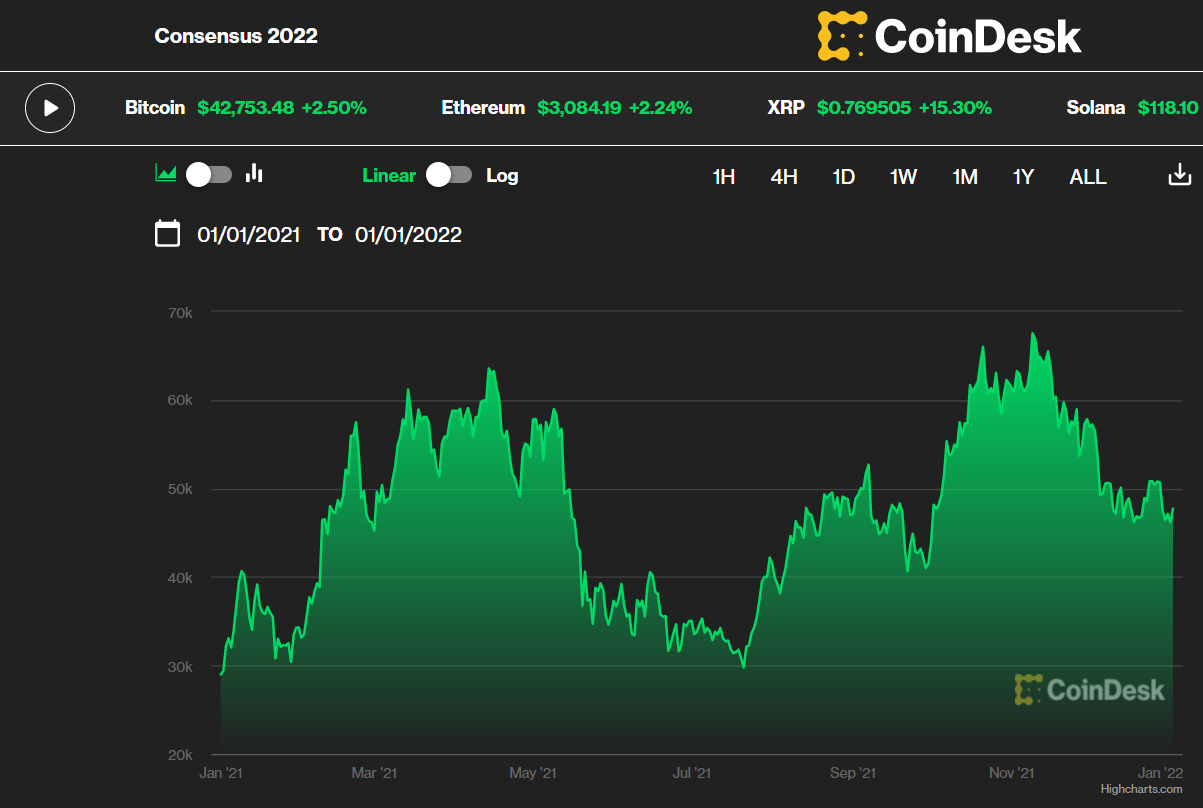Click the Mar '21 x-axis label
The height and width of the screenshot is (808, 1203).
tap(374, 773)
